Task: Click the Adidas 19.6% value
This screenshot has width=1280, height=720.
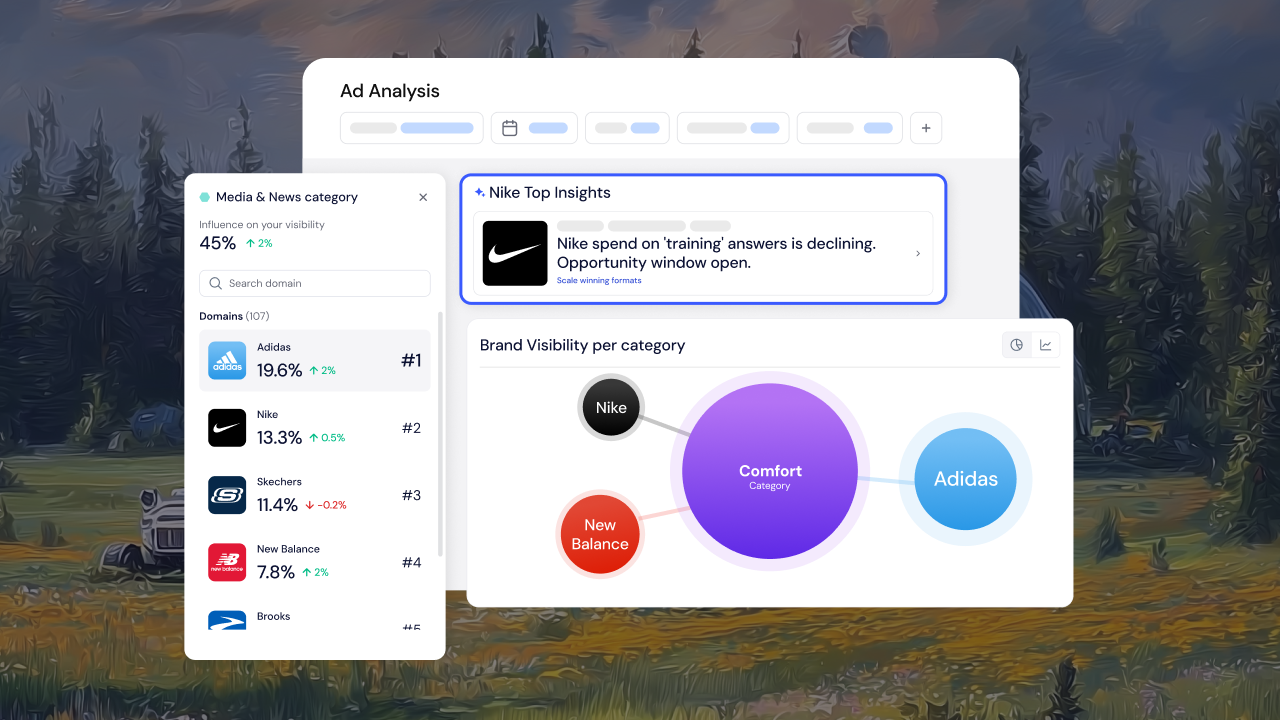Action: [280, 371]
